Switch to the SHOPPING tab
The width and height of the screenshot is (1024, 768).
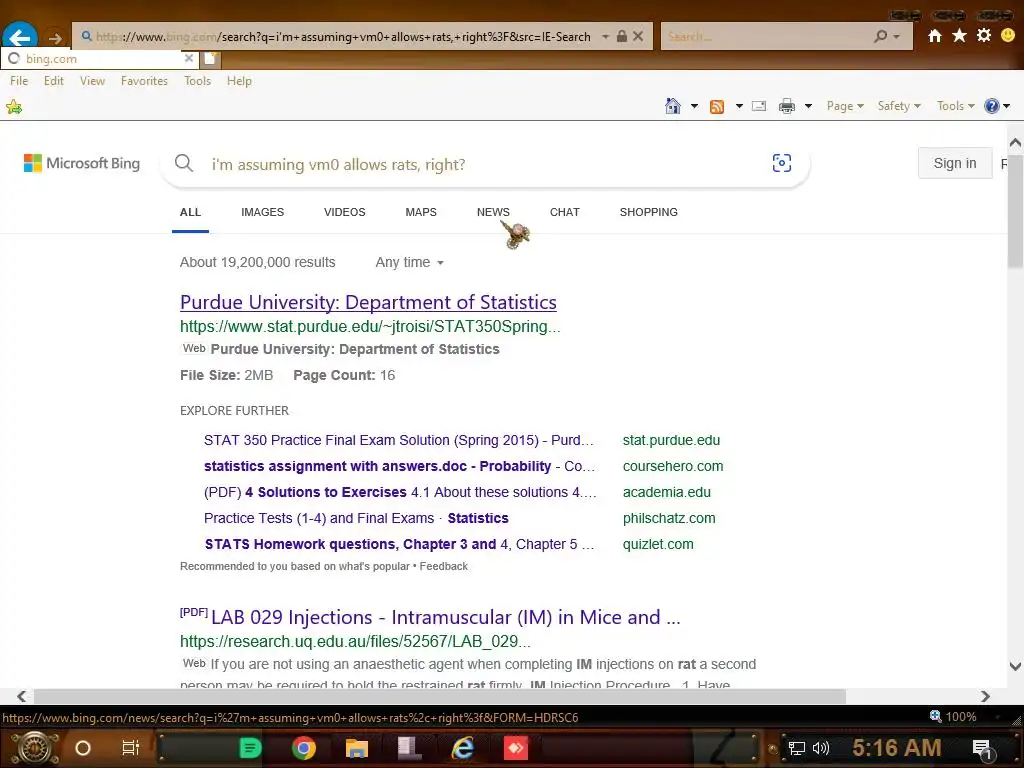648,212
